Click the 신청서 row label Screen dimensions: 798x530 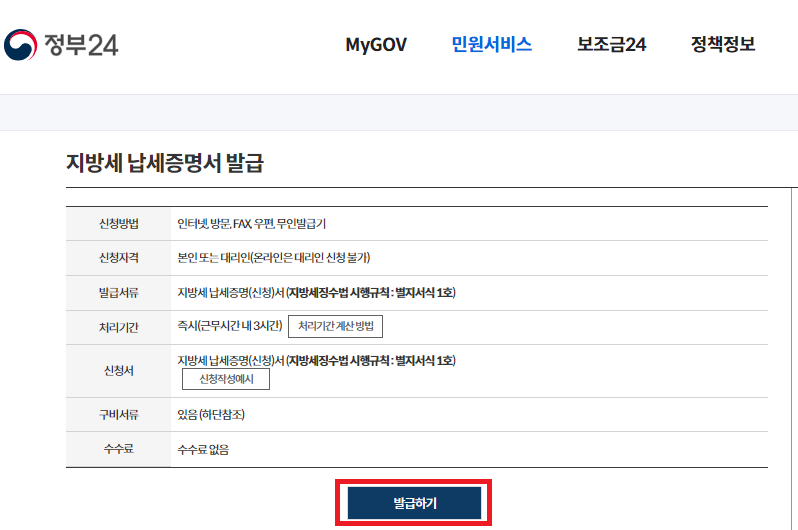click(x=119, y=371)
